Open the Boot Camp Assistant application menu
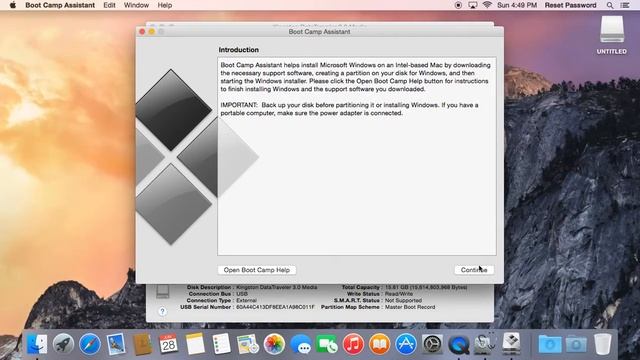 click(60, 5)
